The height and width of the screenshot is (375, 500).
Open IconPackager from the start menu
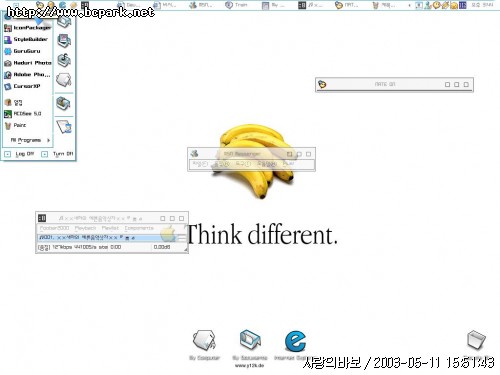click(27, 28)
